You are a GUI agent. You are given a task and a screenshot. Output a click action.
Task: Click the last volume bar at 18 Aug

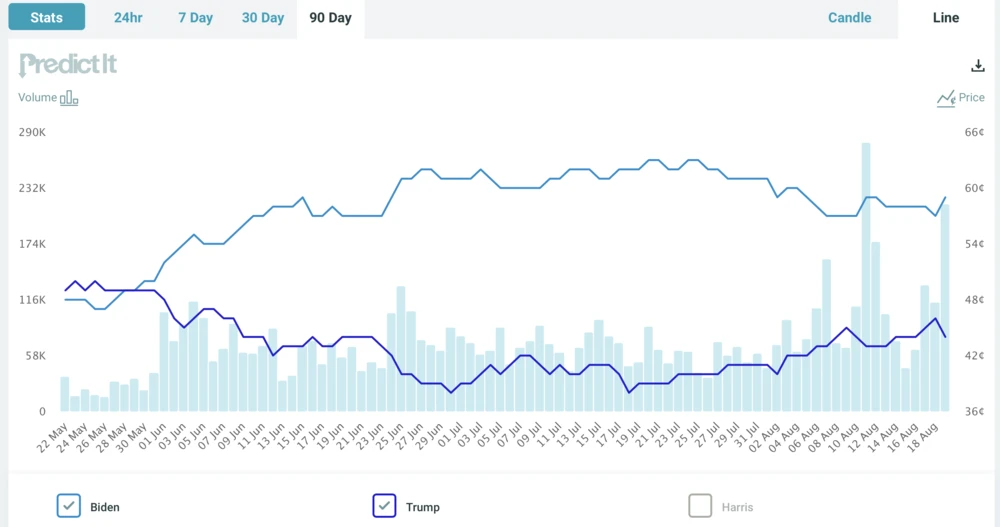[944, 310]
